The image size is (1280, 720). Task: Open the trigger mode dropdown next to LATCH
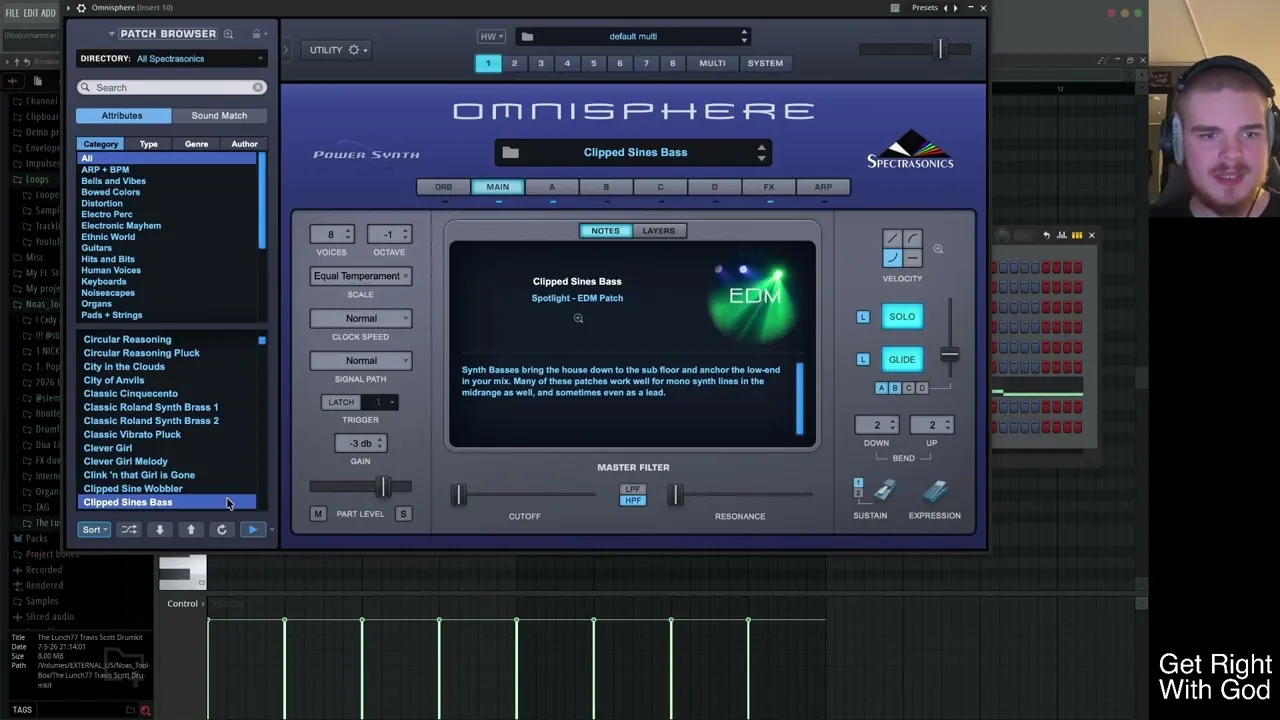pyautogui.click(x=380, y=402)
